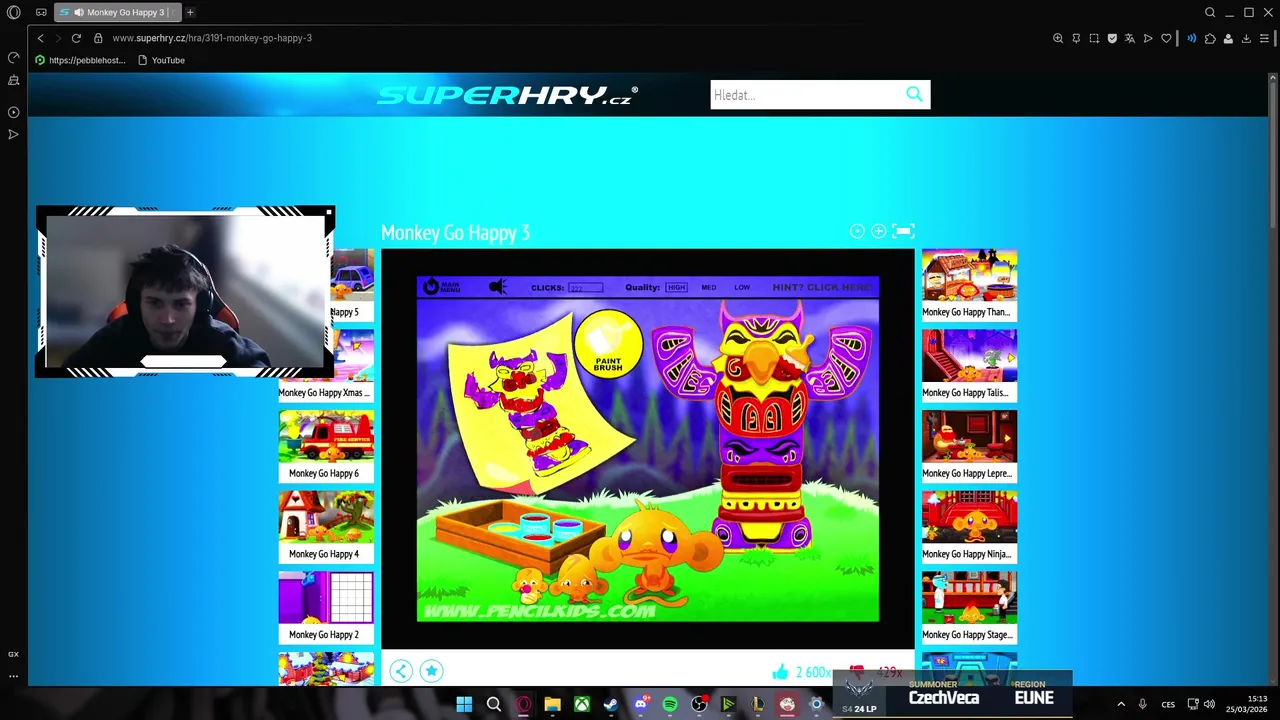Click the game's Main Menu button
This screenshot has height=720, width=1280.
pyautogui.click(x=441, y=287)
